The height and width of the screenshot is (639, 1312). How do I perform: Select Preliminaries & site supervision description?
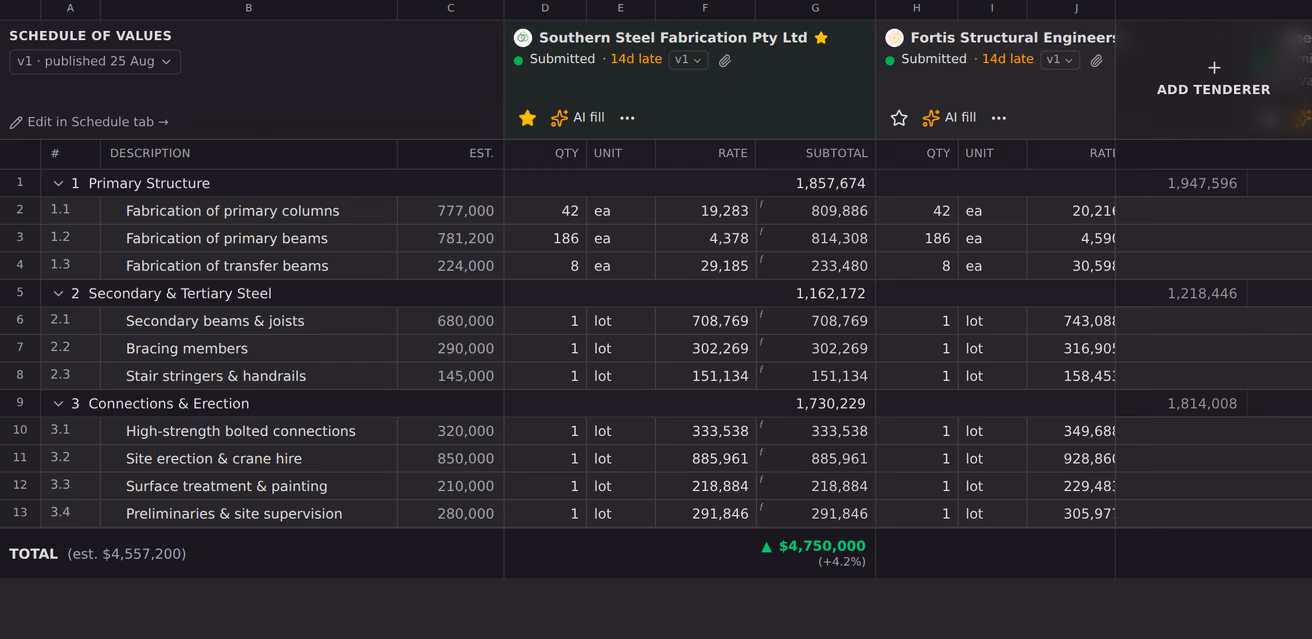234,514
